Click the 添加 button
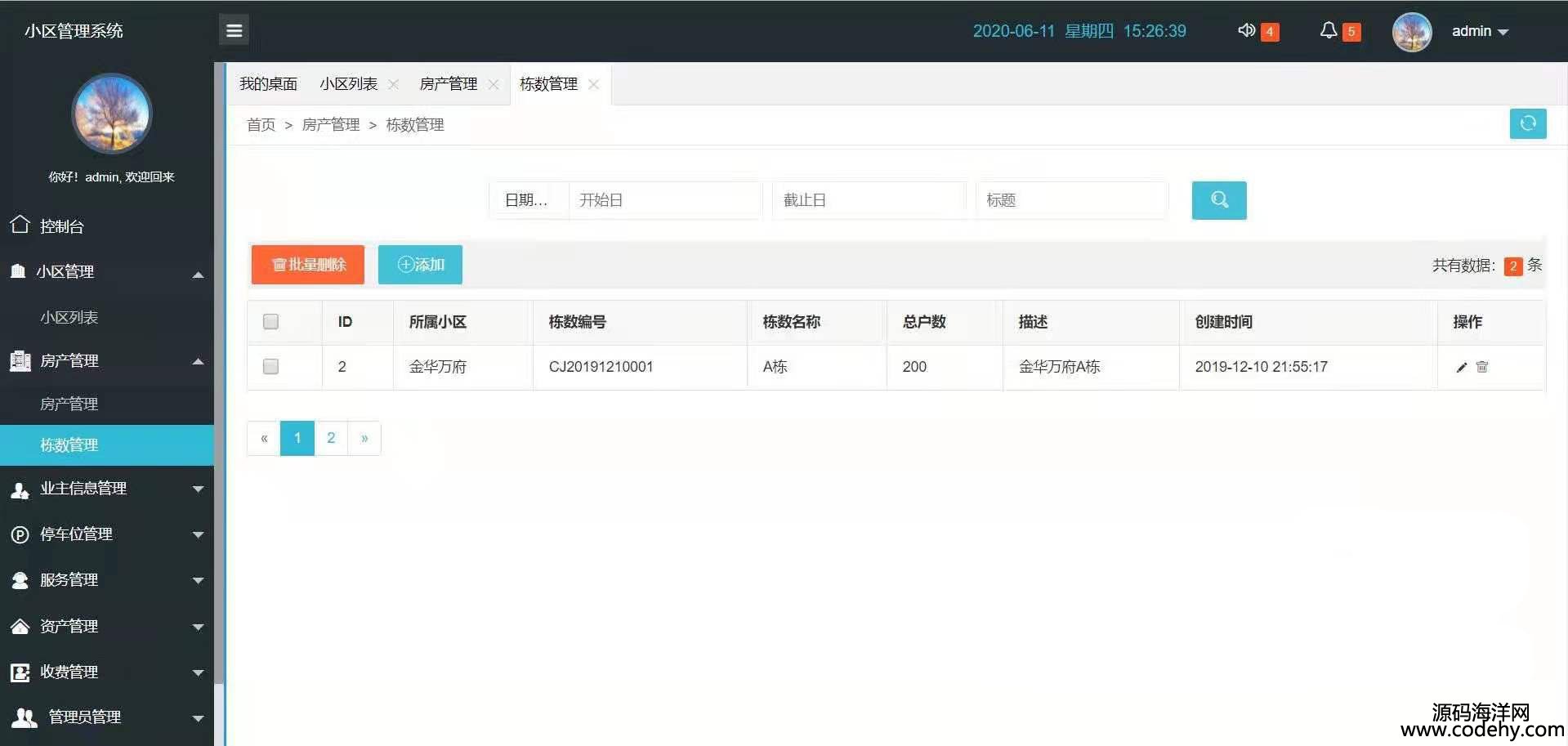Viewport: 1568px width, 746px height. [x=420, y=265]
